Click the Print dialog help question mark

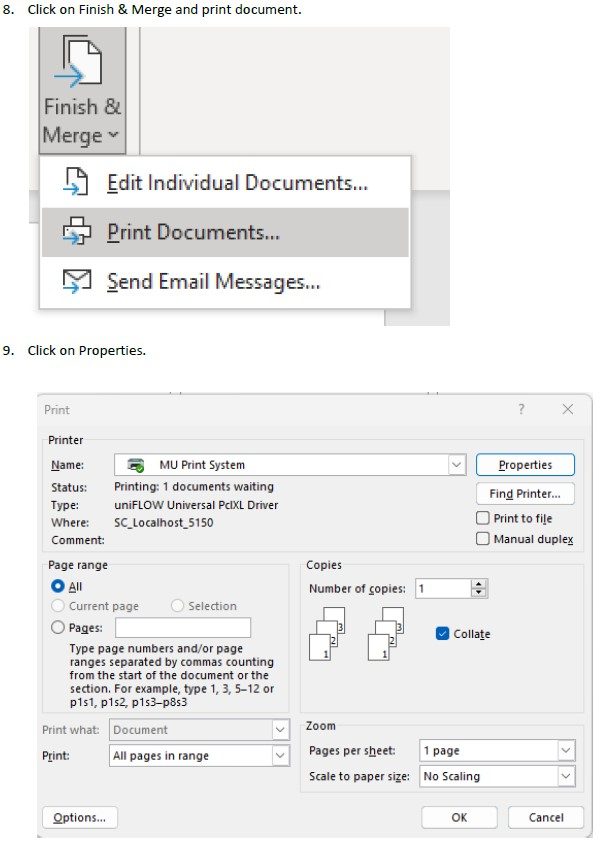click(x=521, y=410)
